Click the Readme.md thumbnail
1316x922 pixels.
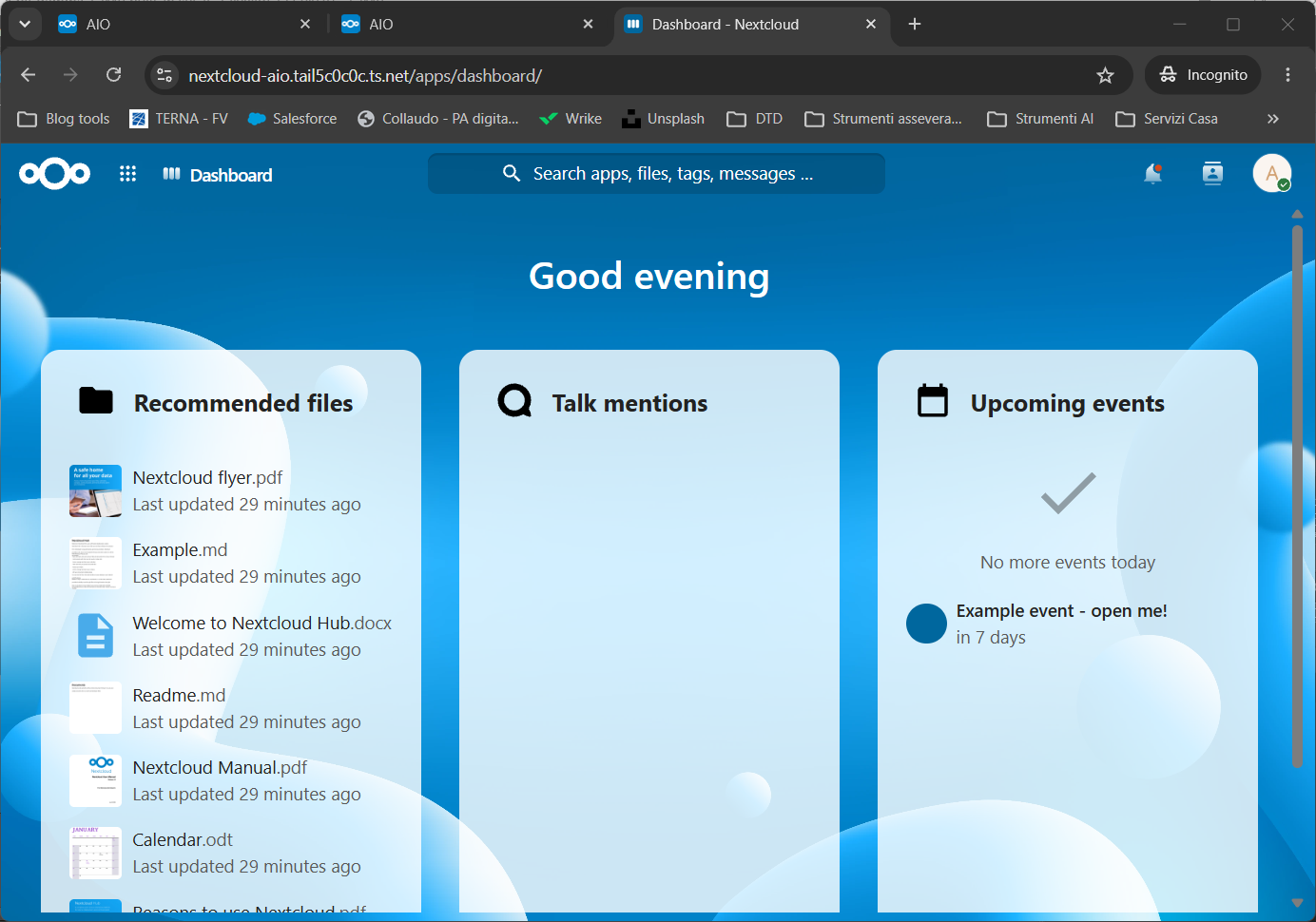(x=95, y=708)
